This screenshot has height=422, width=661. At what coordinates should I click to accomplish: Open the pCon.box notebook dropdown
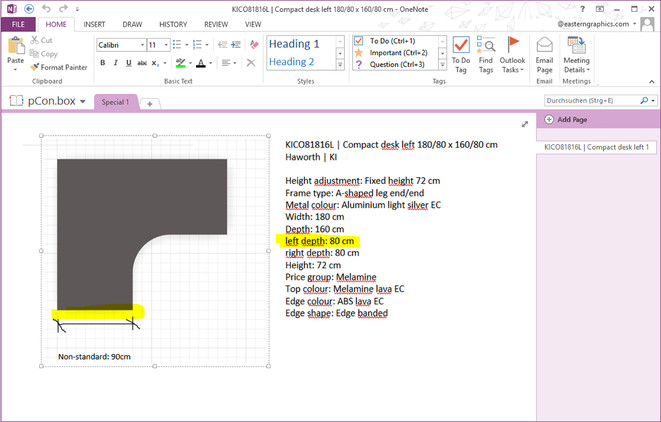83,101
